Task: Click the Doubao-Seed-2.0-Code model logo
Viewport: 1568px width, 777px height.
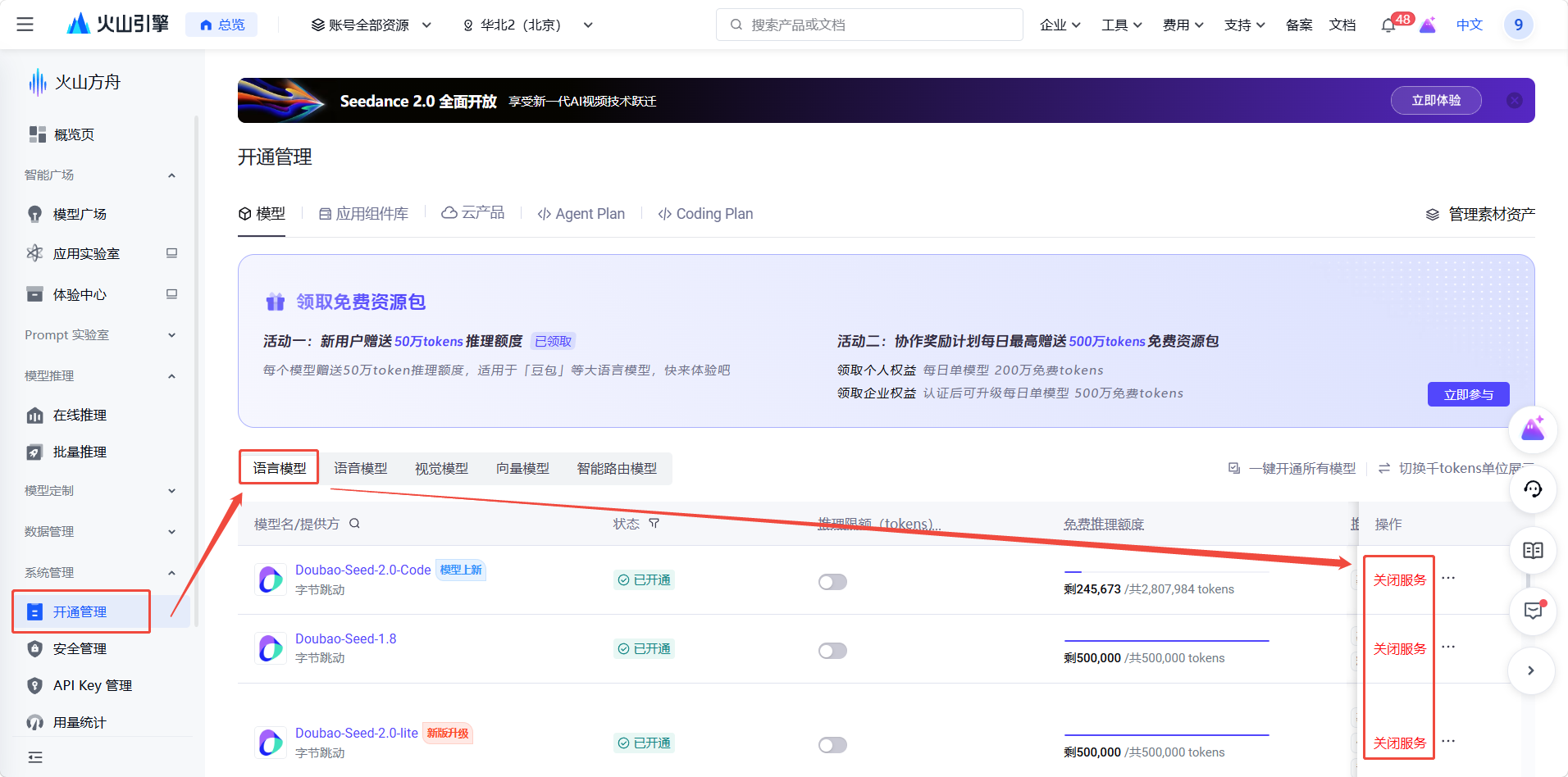Action: [270, 579]
